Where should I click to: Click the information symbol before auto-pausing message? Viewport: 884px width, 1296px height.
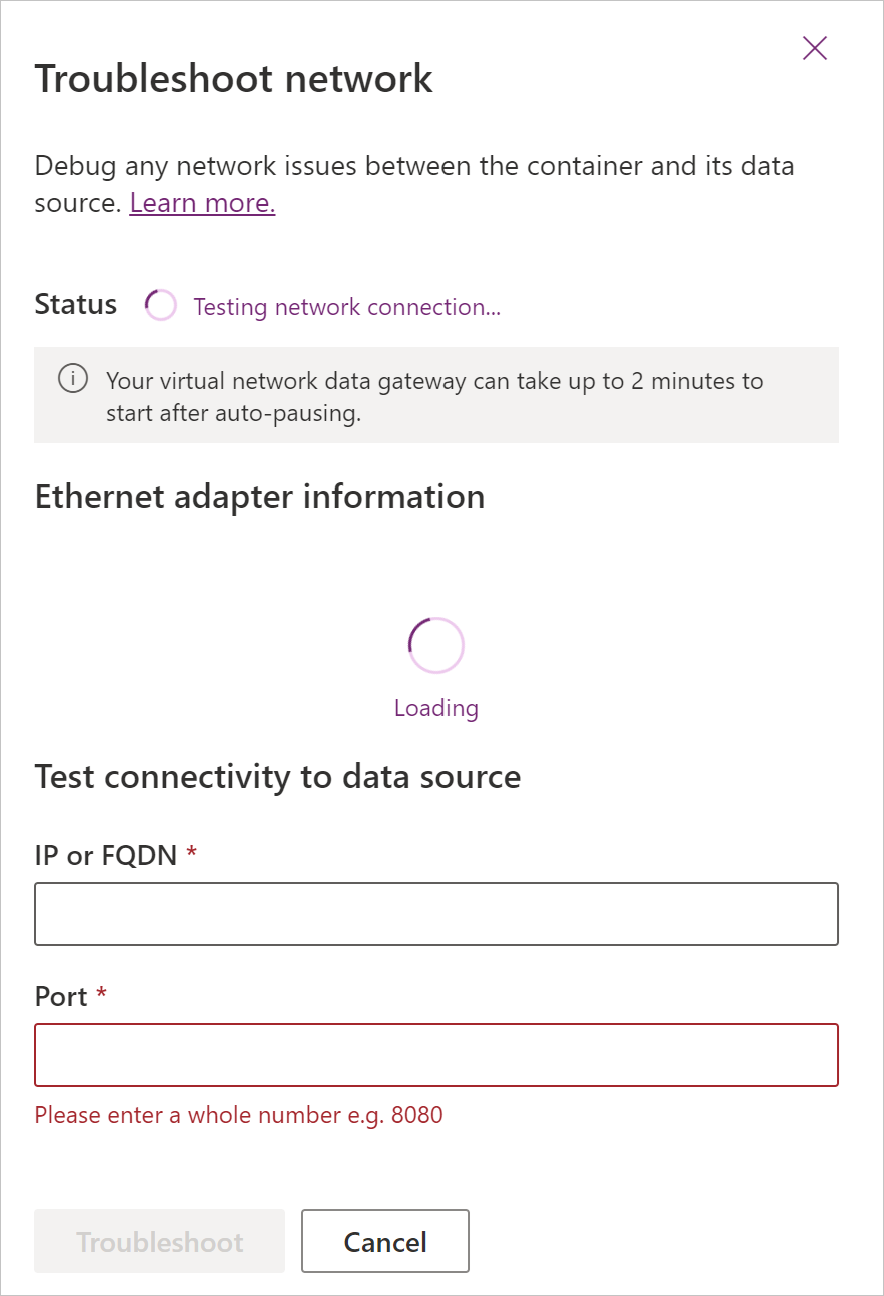(x=73, y=379)
